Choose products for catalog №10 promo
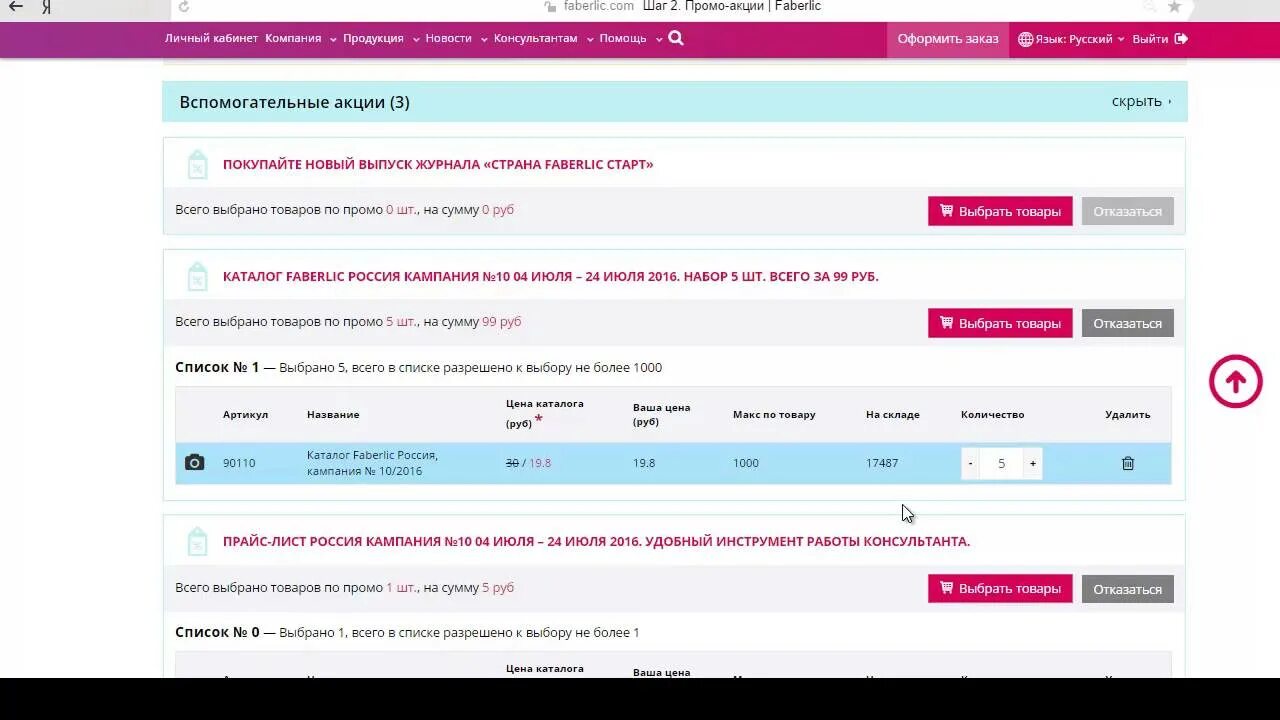 pyautogui.click(x=1000, y=323)
